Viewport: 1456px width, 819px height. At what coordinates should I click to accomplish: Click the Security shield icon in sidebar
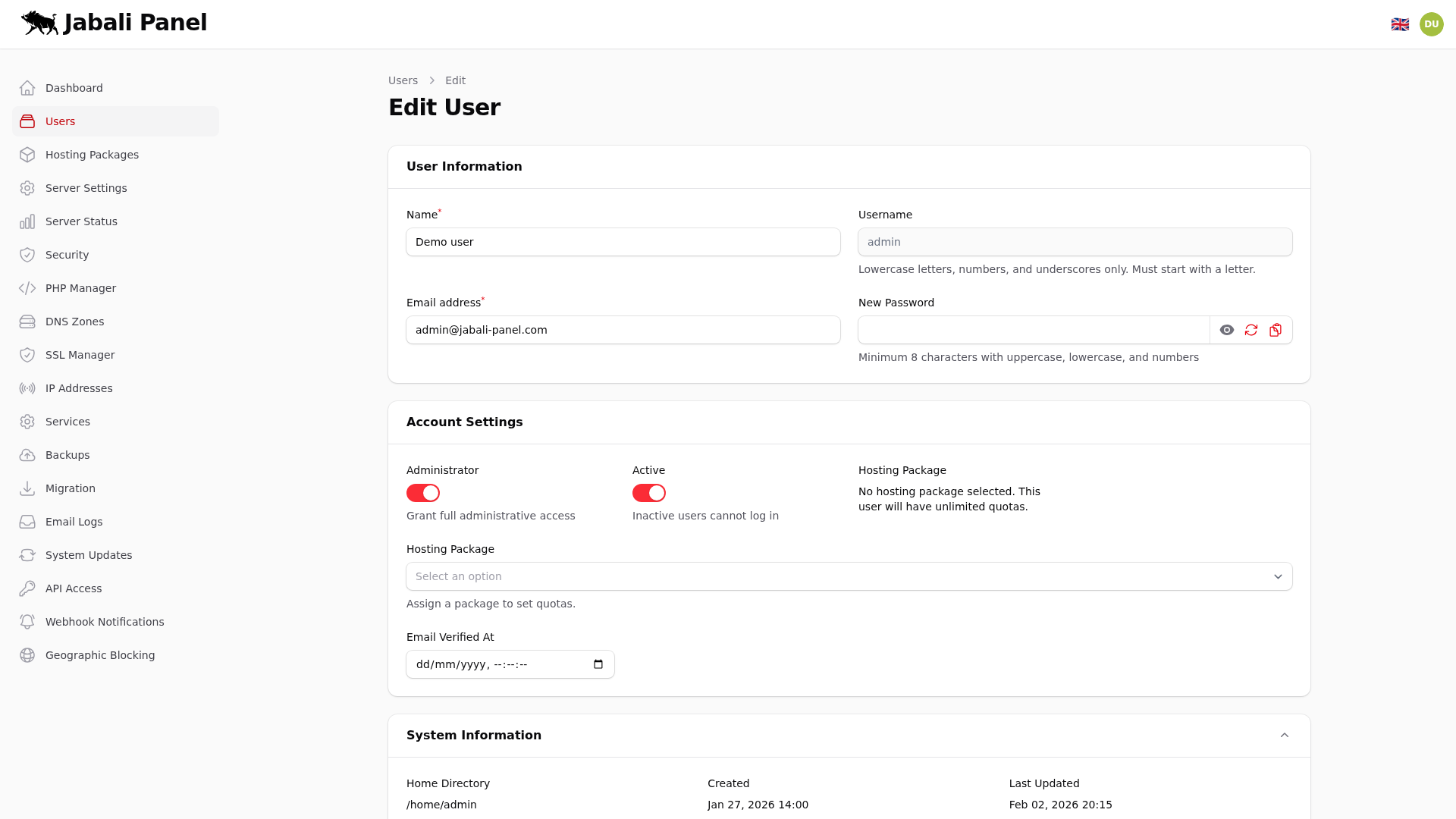(x=27, y=255)
